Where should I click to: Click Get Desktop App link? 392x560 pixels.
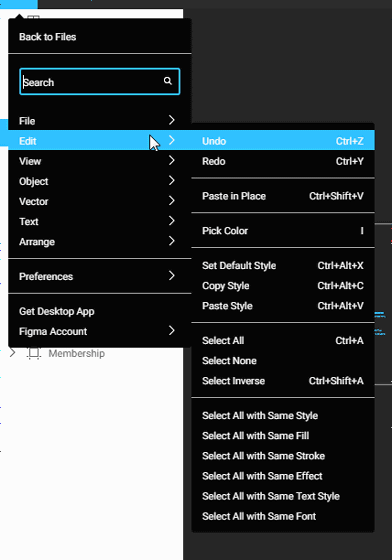click(57, 311)
